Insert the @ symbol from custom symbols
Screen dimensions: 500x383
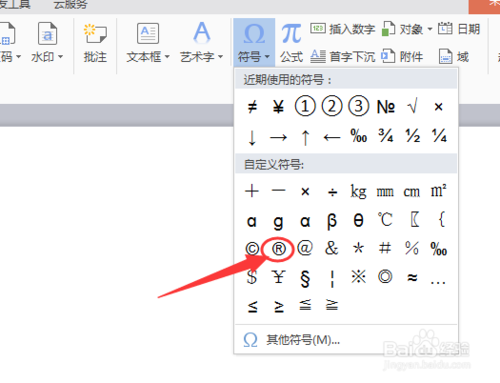pyautogui.click(x=305, y=248)
